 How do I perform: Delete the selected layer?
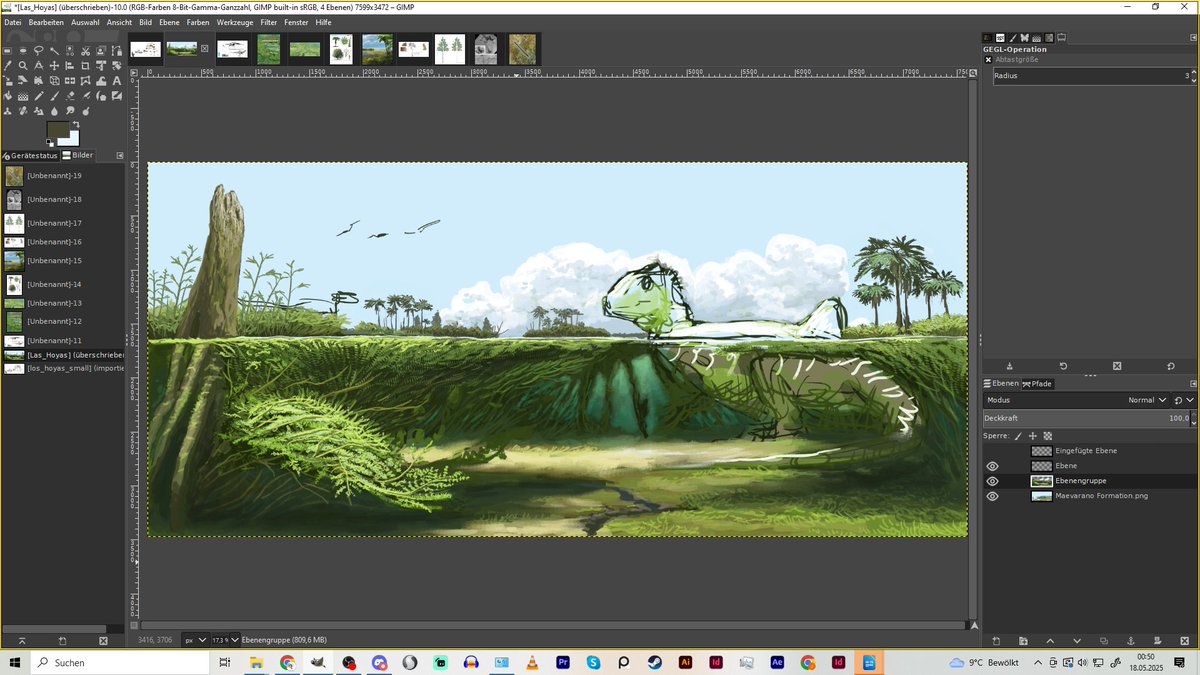(x=1184, y=640)
